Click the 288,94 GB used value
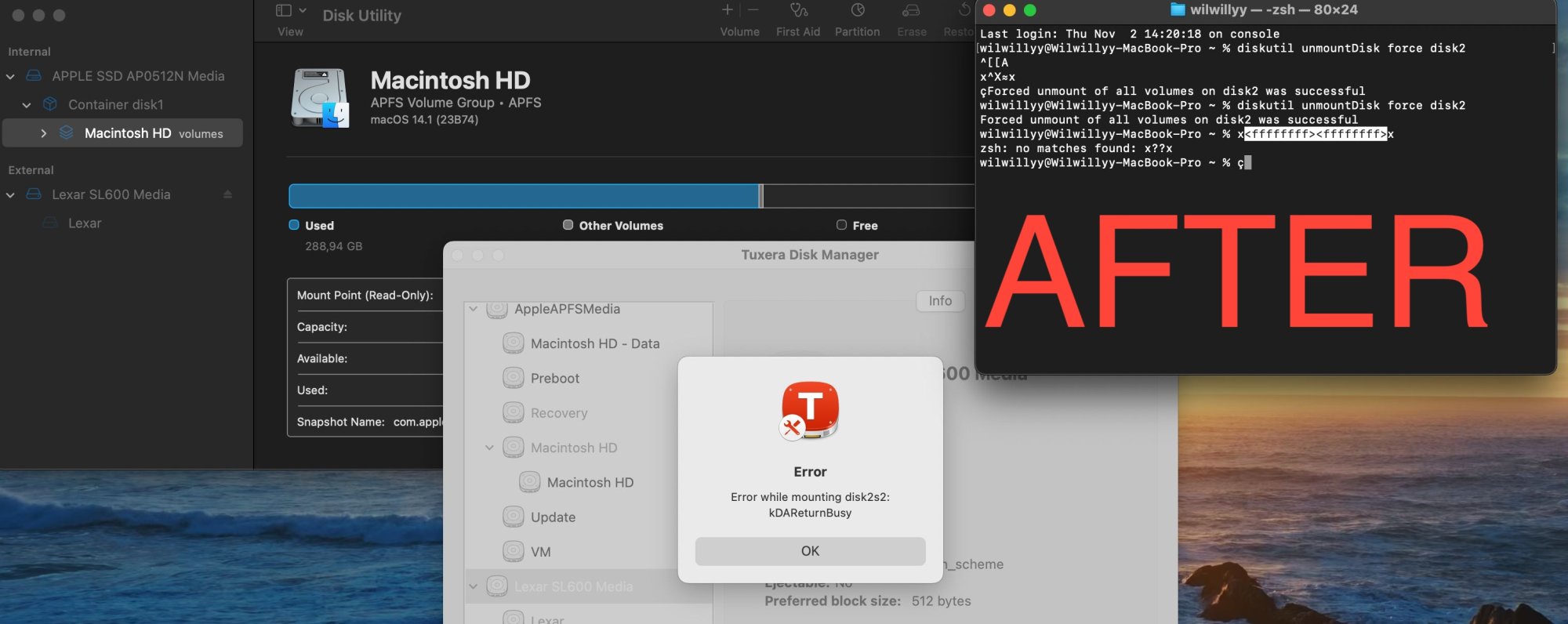 (334, 246)
